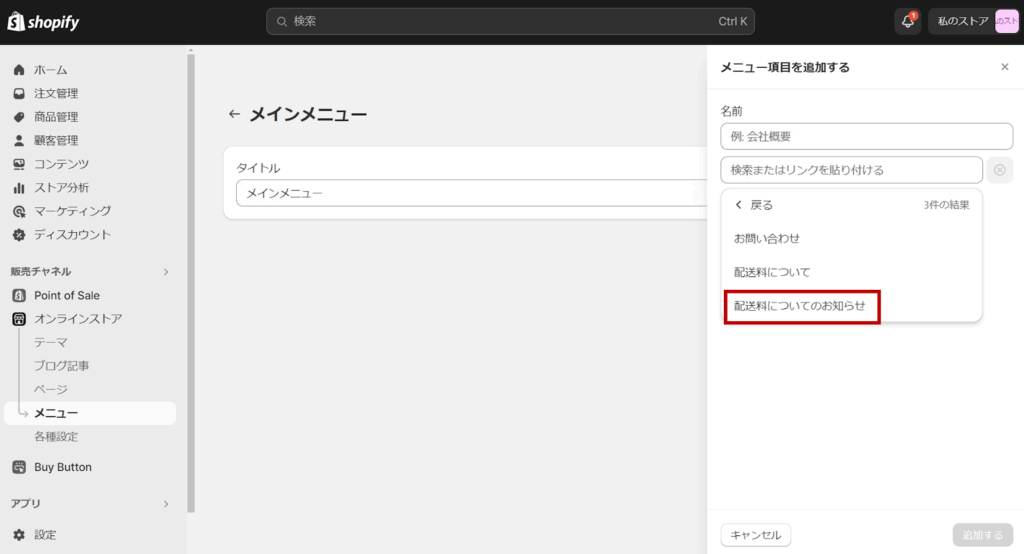
Task: Click the メインメニュー page heading
Action: (308, 114)
